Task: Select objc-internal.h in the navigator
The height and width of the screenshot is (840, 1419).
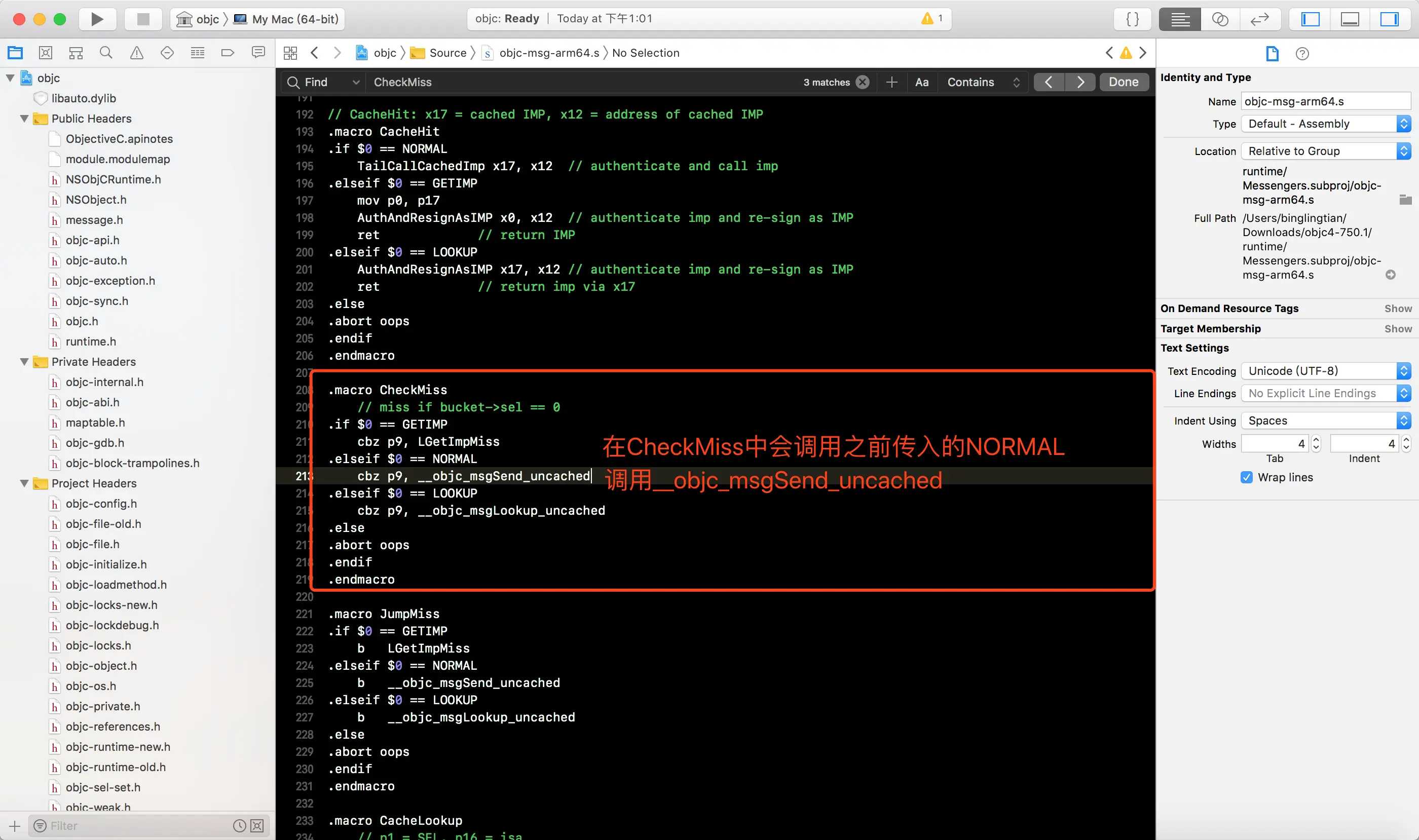Action: click(104, 382)
